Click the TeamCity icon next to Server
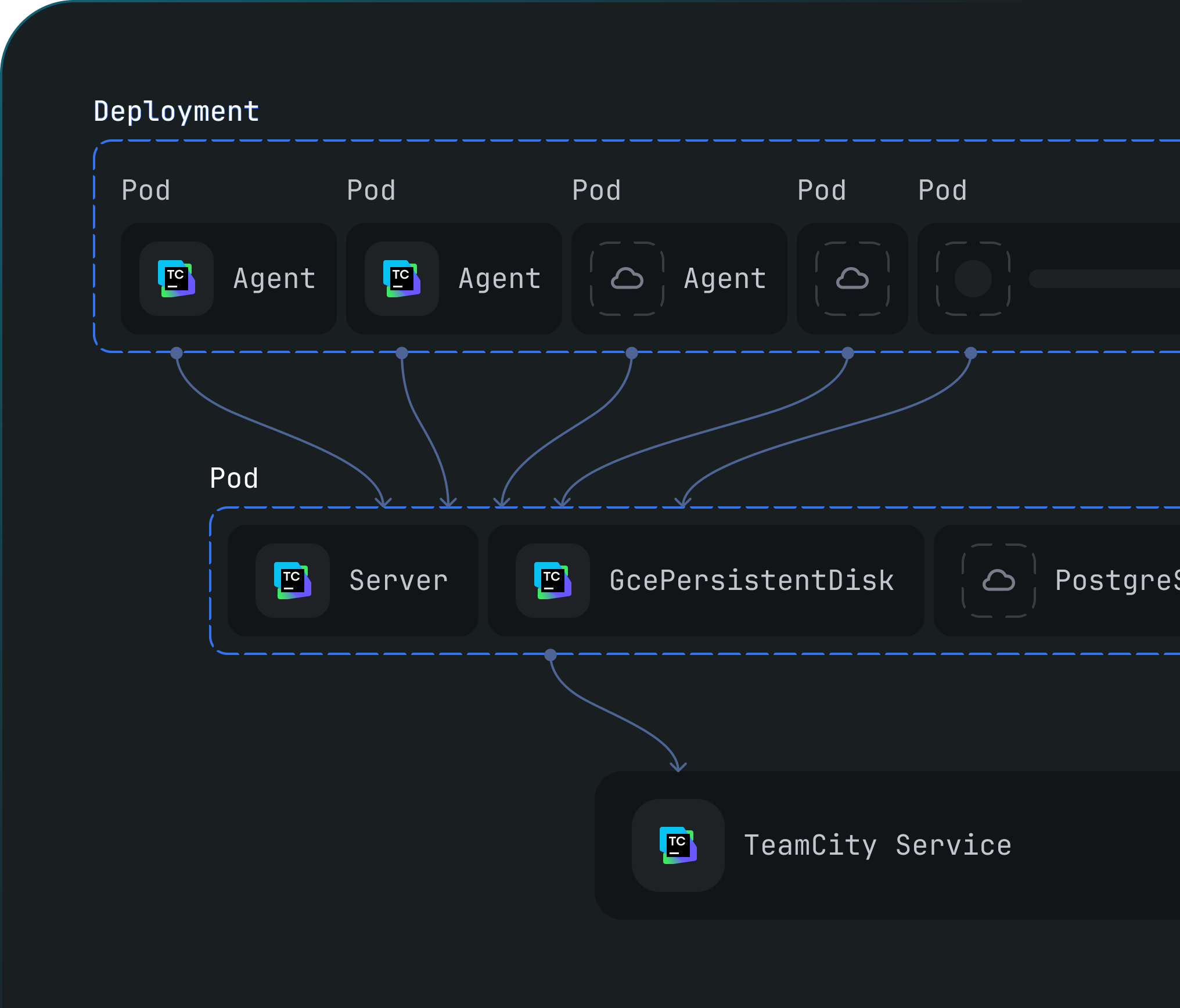Image resolution: width=1180 pixels, height=1008 pixels. (293, 581)
